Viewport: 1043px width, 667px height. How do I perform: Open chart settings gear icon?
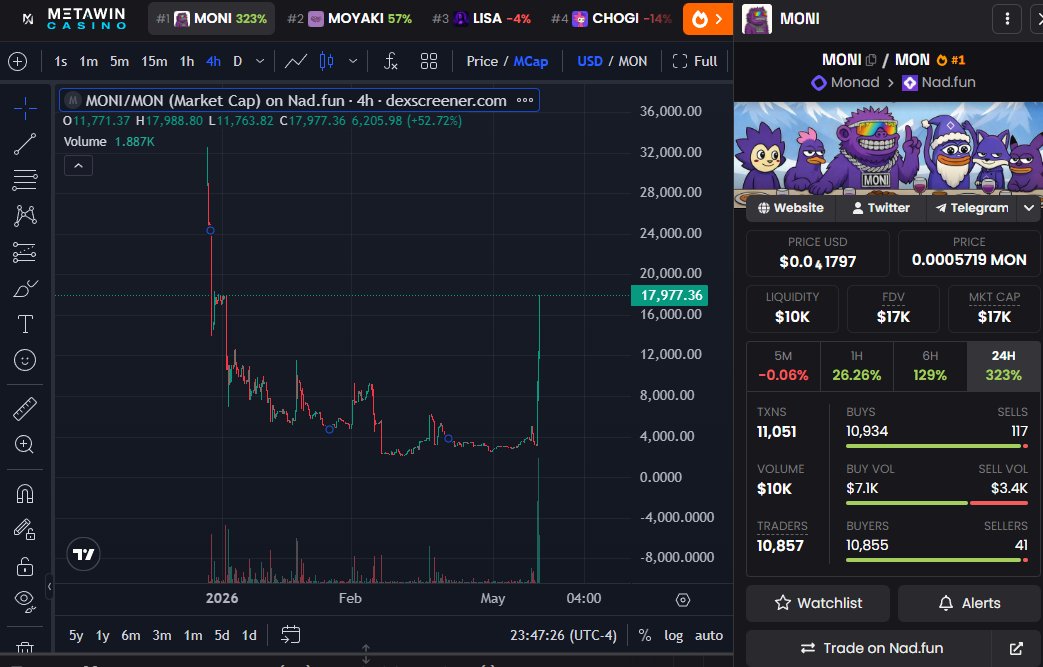[683, 600]
